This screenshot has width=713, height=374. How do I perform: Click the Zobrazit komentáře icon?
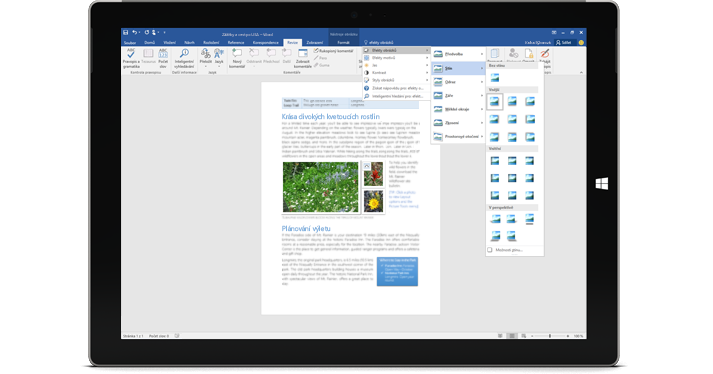point(302,54)
